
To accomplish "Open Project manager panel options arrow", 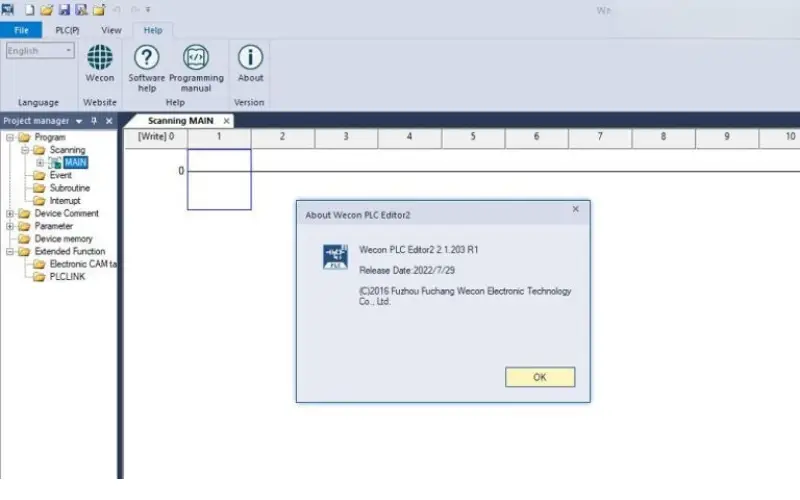I will 79,121.
